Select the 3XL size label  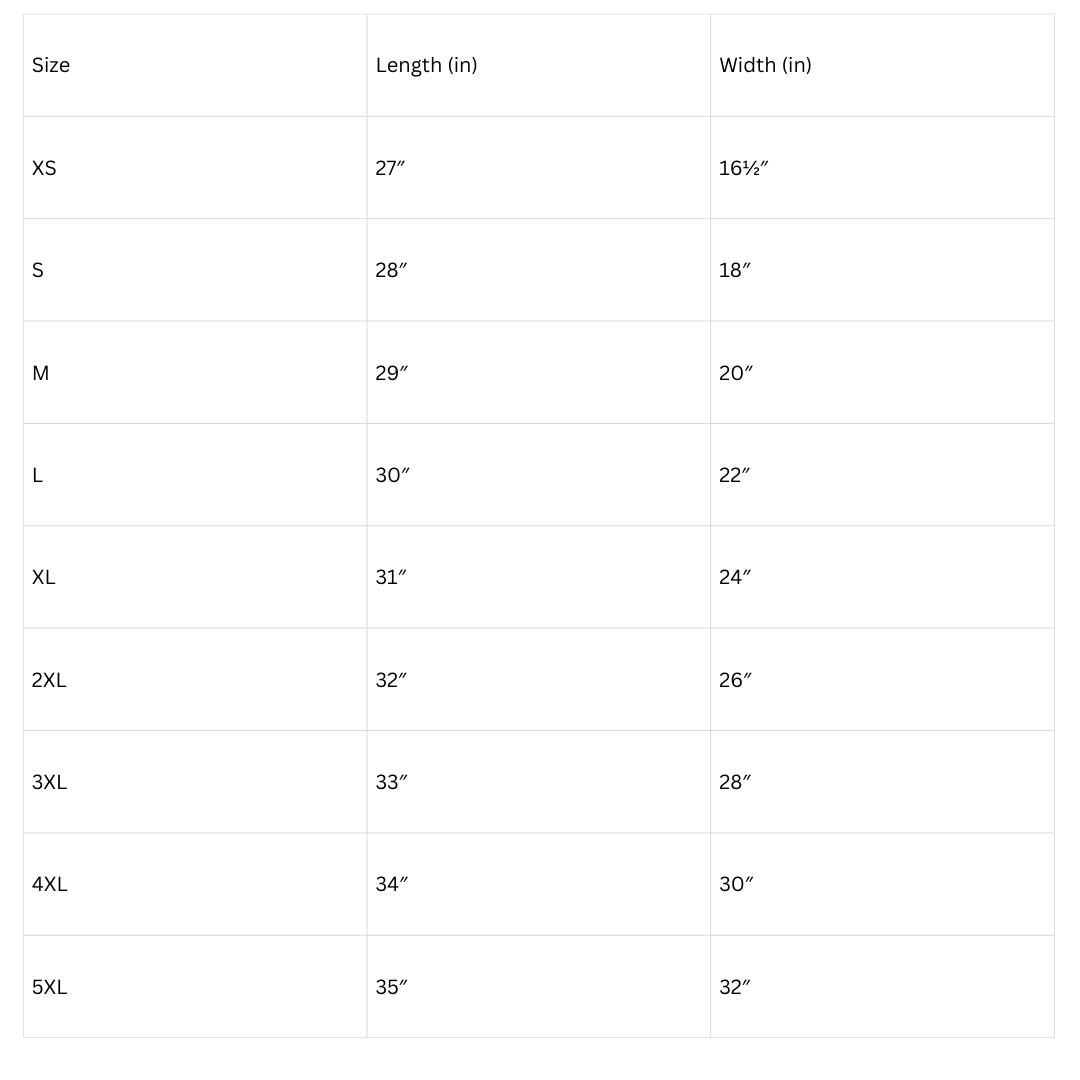click(x=49, y=783)
